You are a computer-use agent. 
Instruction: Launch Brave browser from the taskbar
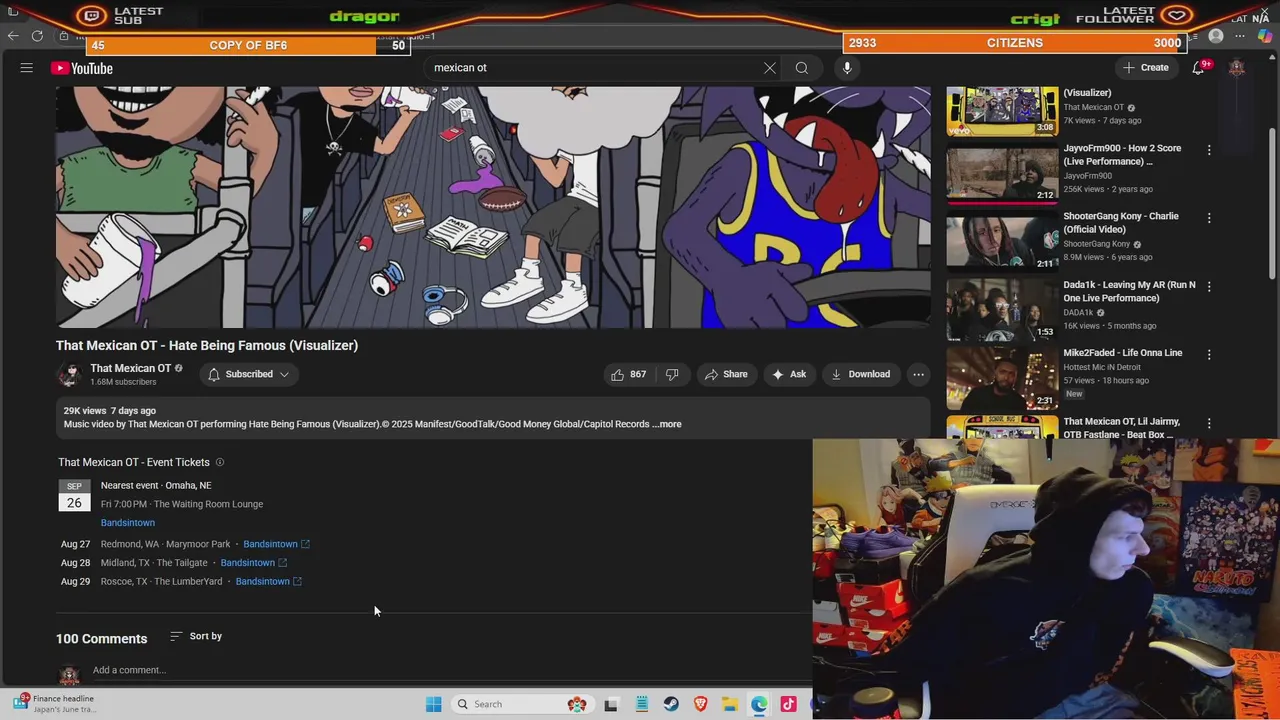(701, 704)
